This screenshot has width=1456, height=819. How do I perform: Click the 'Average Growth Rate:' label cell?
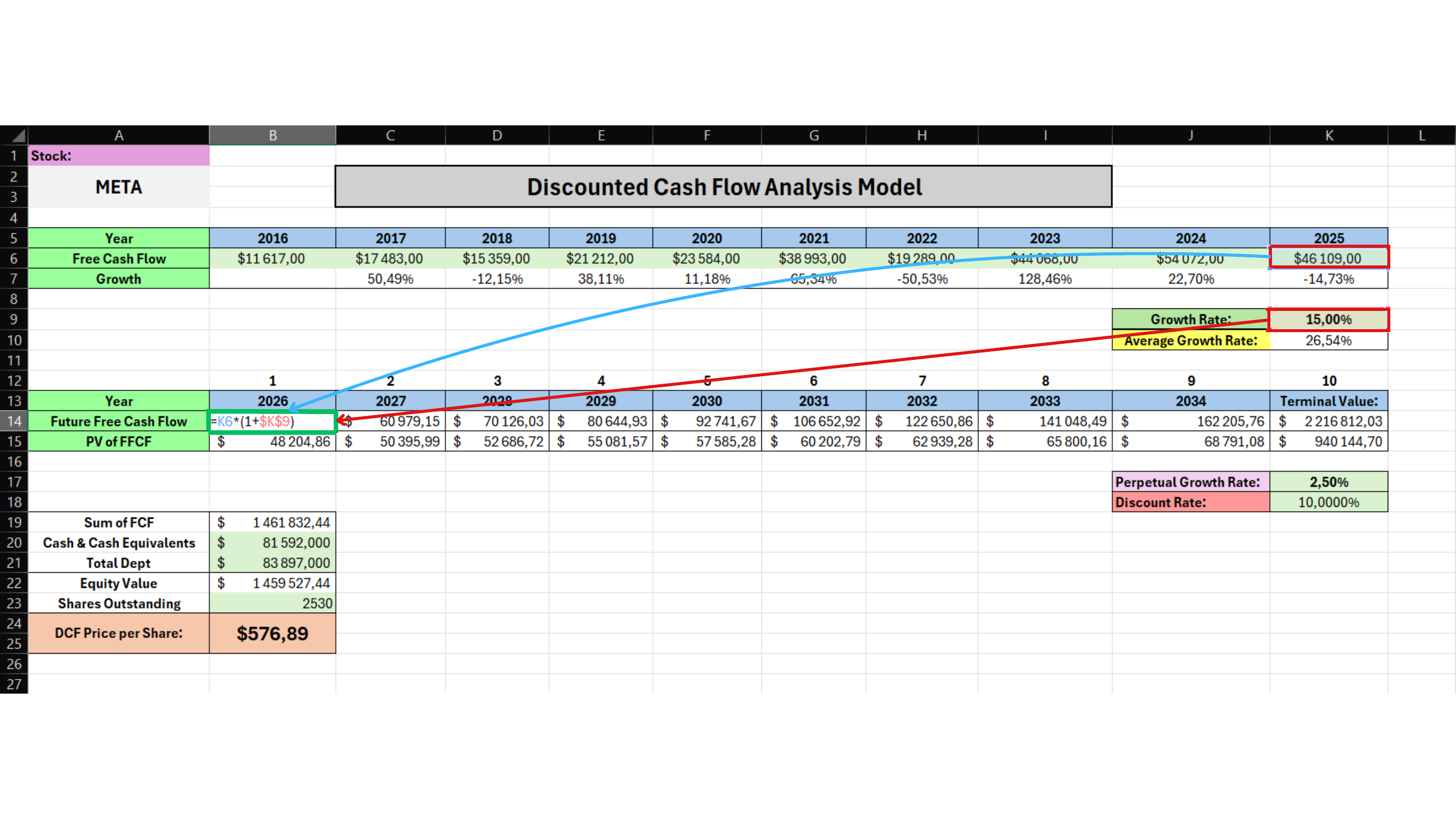tap(1191, 340)
